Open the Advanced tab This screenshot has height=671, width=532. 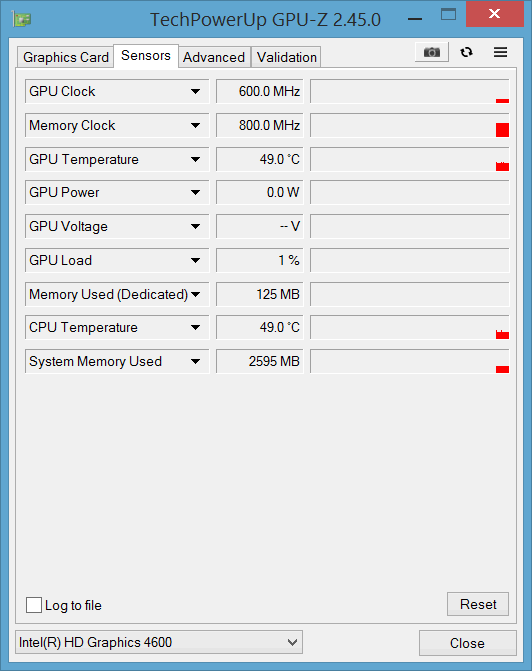tap(214, 57)
